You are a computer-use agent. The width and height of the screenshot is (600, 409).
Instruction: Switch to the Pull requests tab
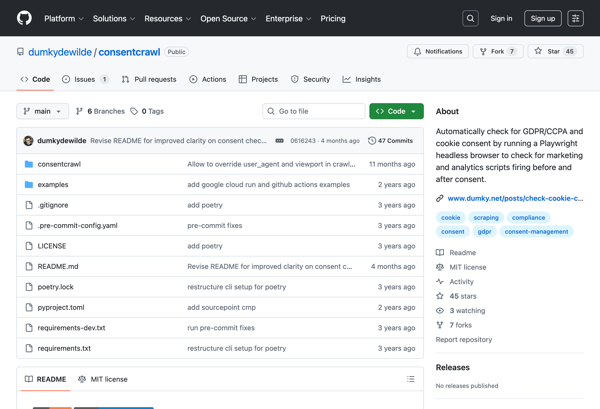coord(148,79)
